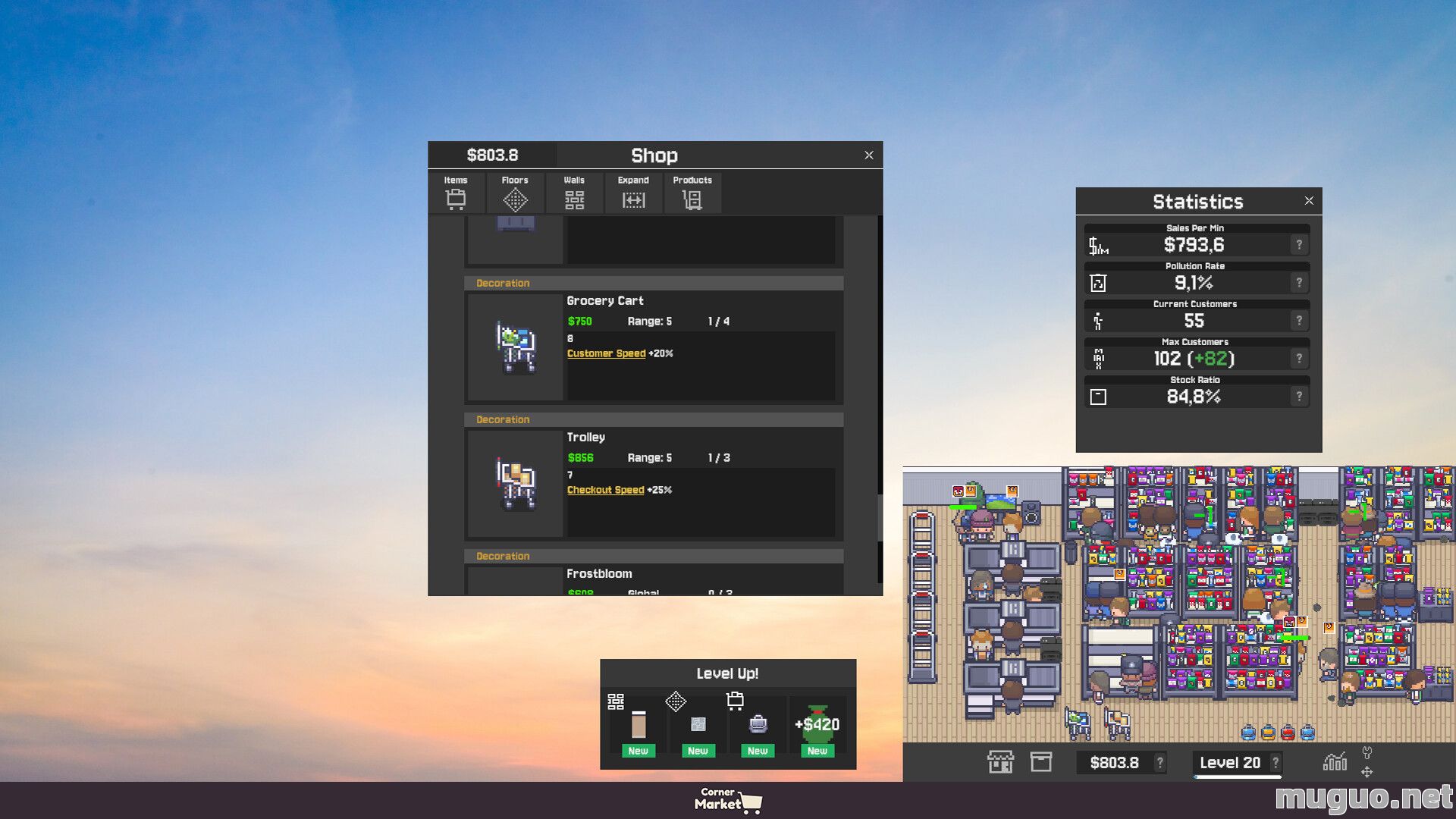Switch to the Floors tab
The image size is (1456, 819).
coord(515,193)
